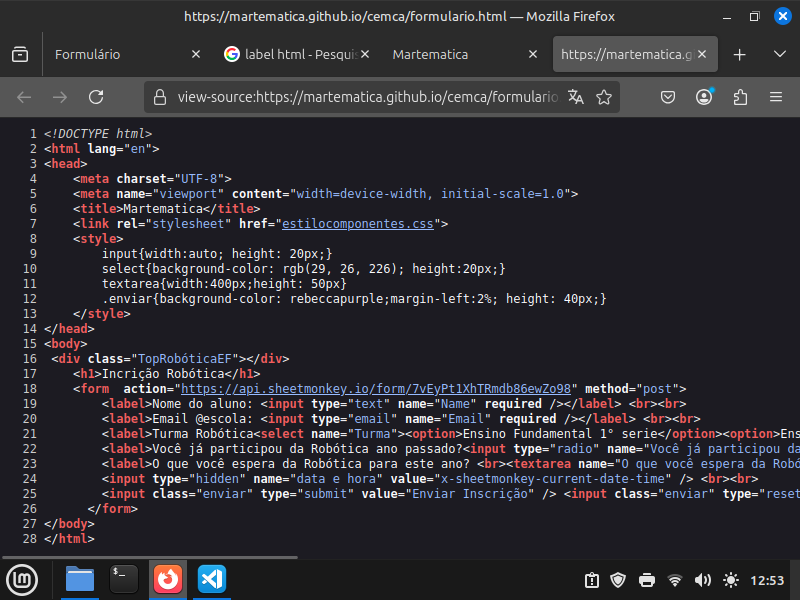Click the view-source URL address field
The width and height of the screenshot is (800, 600).
(x=367, y=97)
